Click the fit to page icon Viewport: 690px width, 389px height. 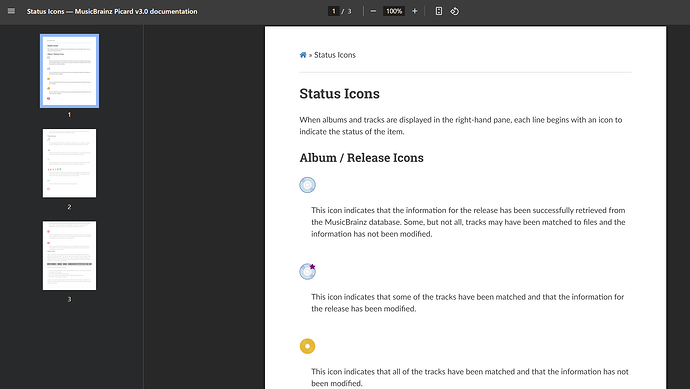(439, 11)
